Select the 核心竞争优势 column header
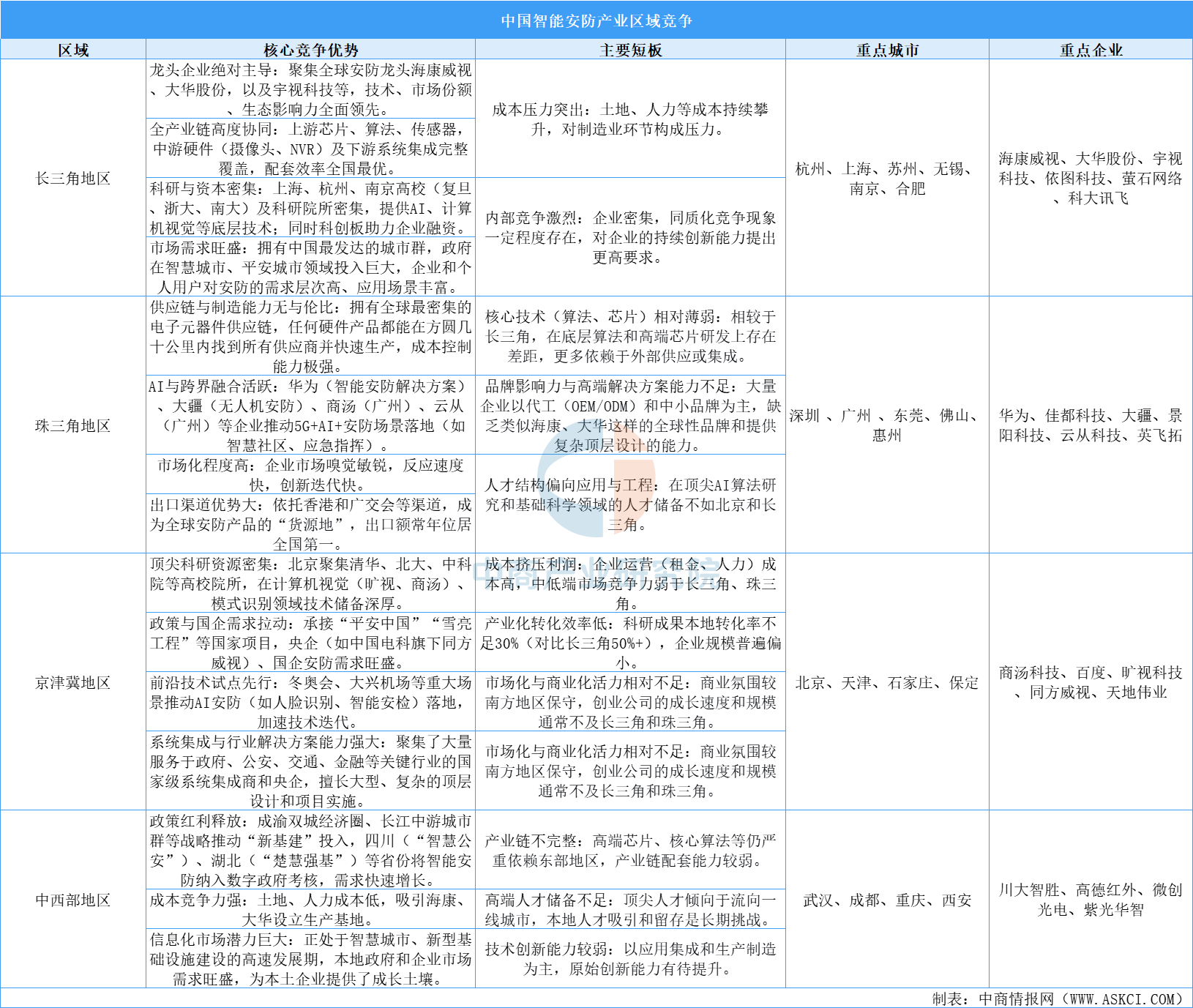The height and width of the screenshot is (1008, 1193). tap(310, 50)
